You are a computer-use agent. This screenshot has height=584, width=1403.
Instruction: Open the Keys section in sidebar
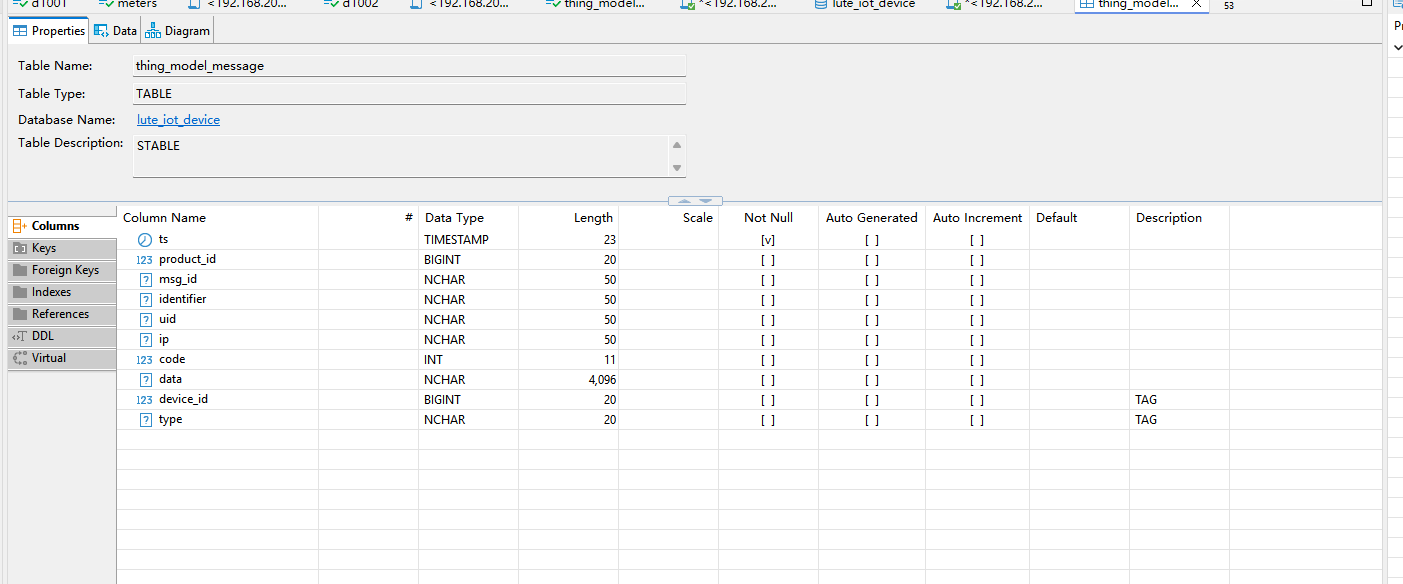click(x=44, y=248)
